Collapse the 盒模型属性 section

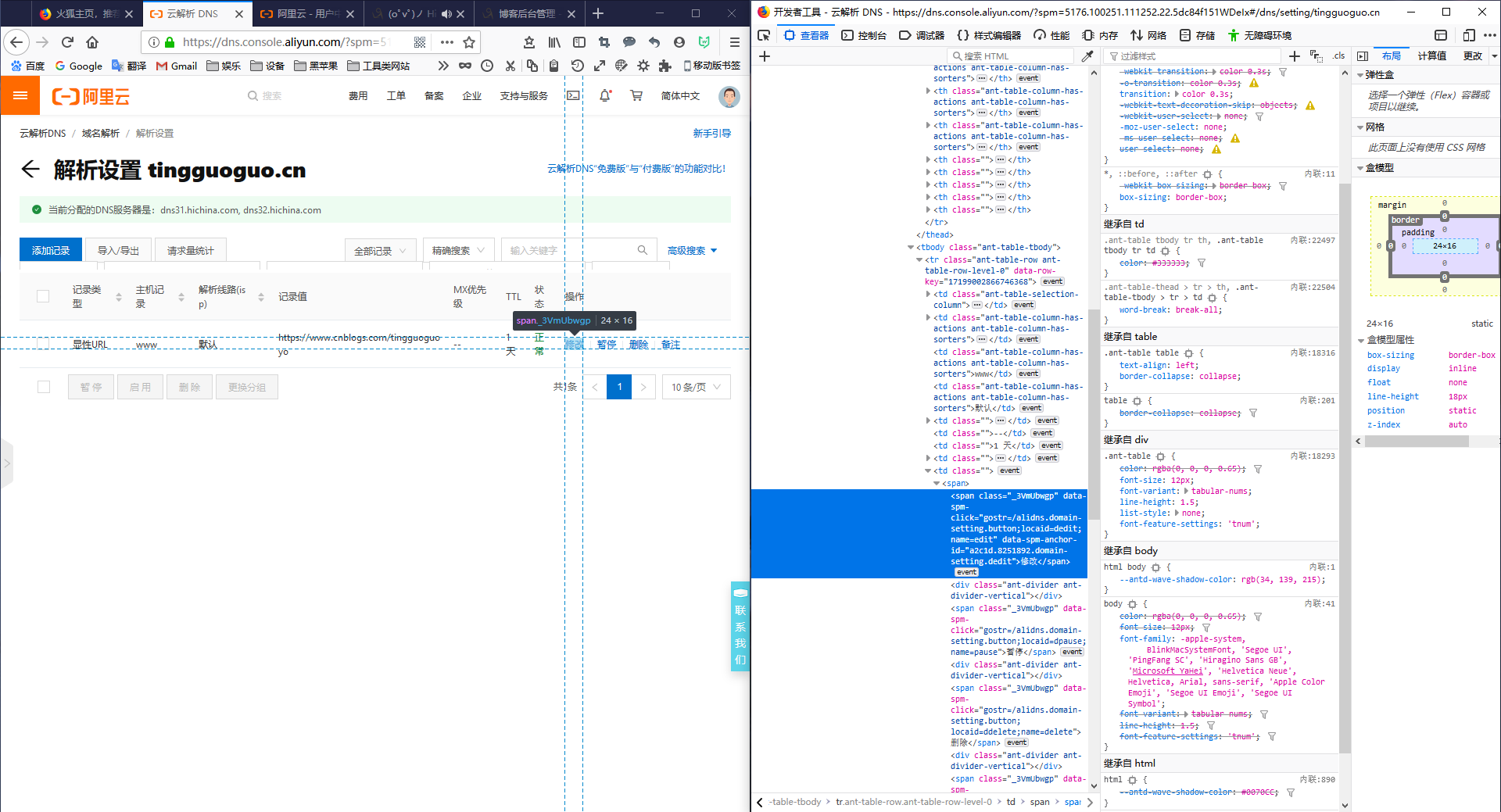tap(1360, 340)
